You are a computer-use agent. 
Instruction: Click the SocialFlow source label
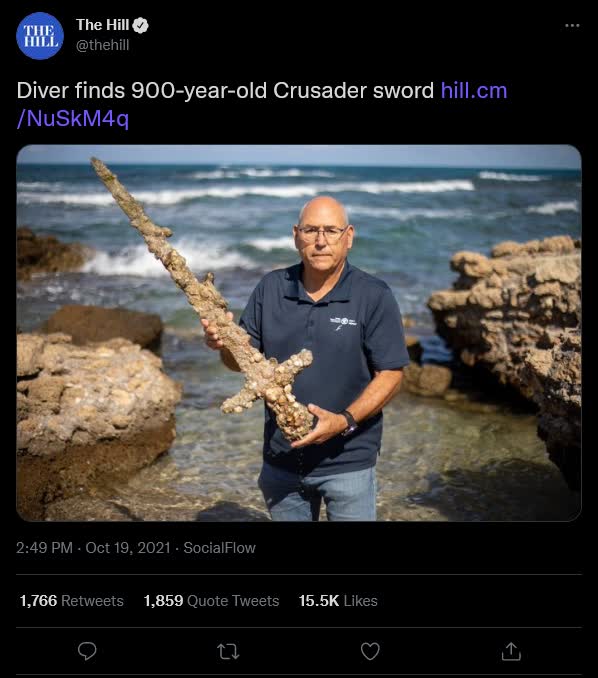[x=220, y=548]
